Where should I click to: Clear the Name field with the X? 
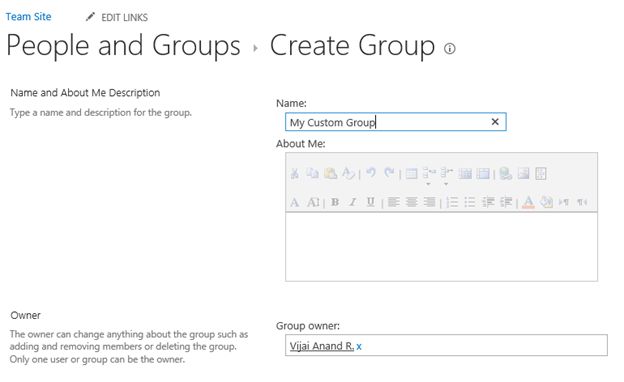point(495,122)
